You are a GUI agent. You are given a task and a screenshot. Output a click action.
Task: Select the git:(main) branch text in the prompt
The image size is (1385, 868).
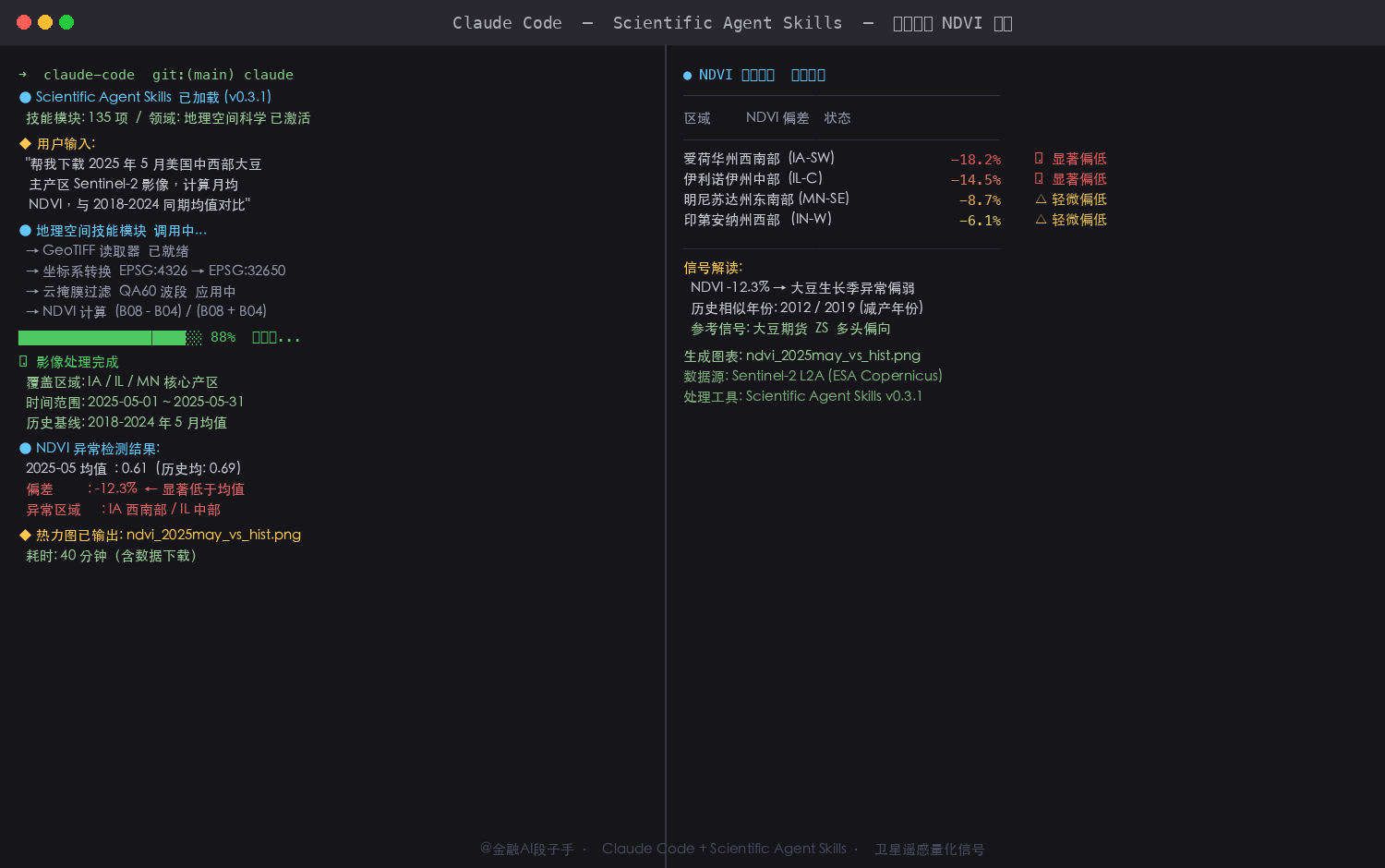point(194,75)
